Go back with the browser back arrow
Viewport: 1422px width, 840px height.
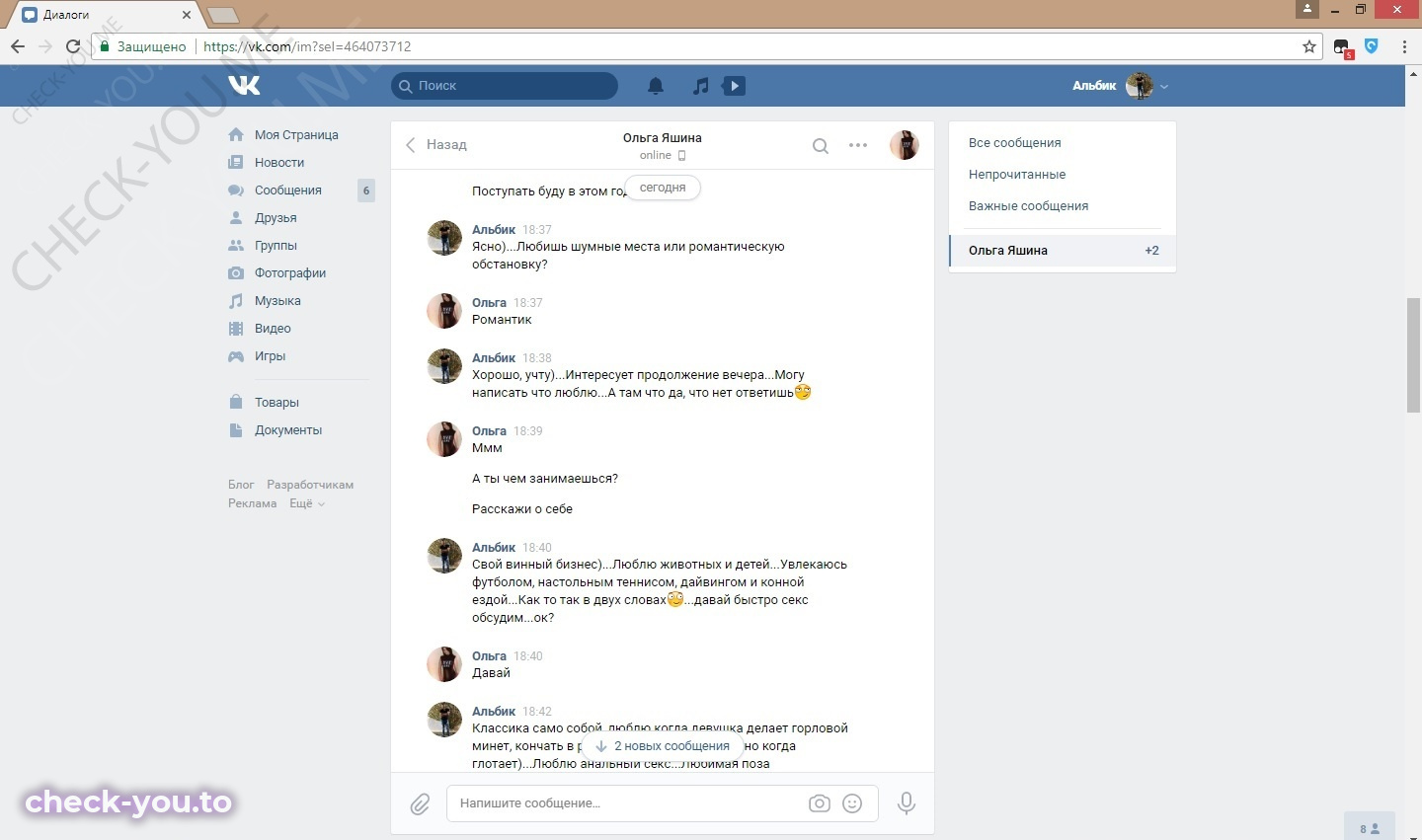(18, 46)
